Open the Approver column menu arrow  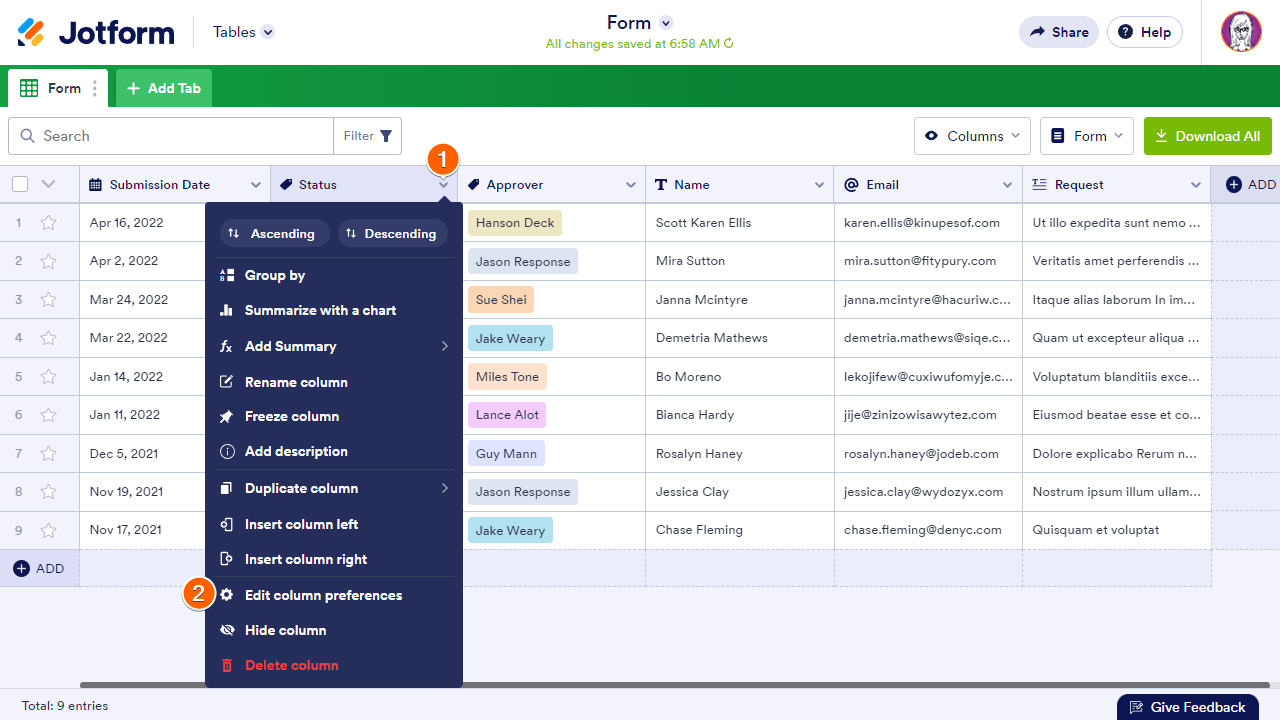pos(631,185)
